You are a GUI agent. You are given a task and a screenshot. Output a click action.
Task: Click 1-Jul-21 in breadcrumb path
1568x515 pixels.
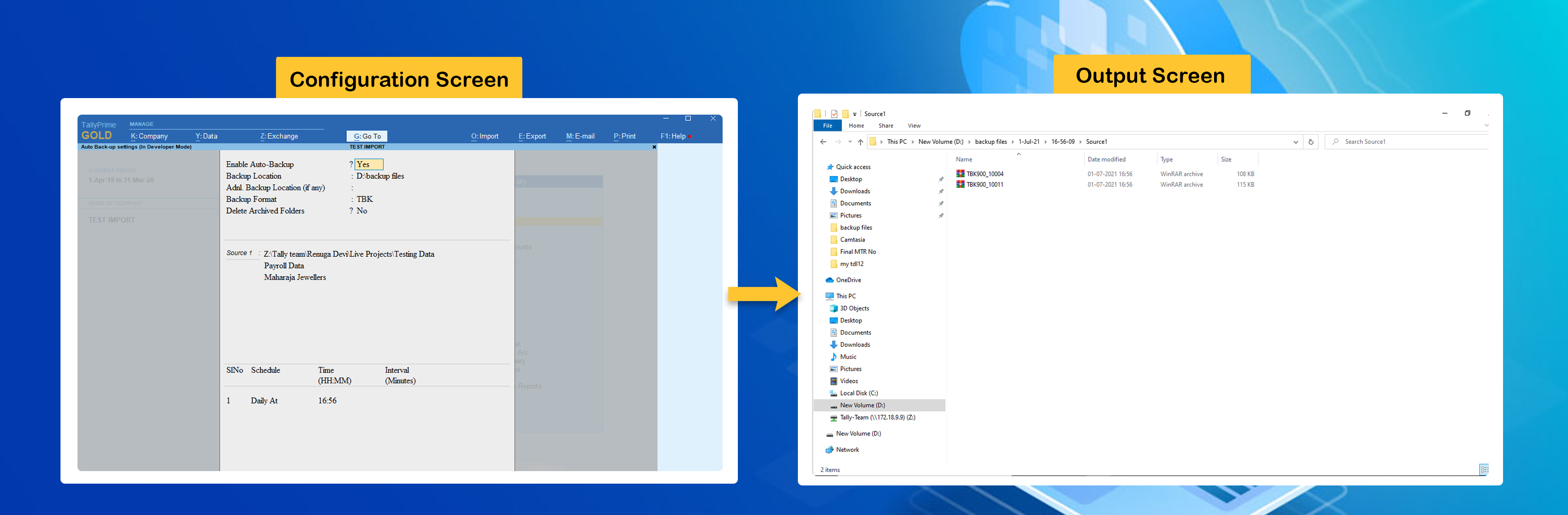pyautogui.click(x=1029, y=142)
